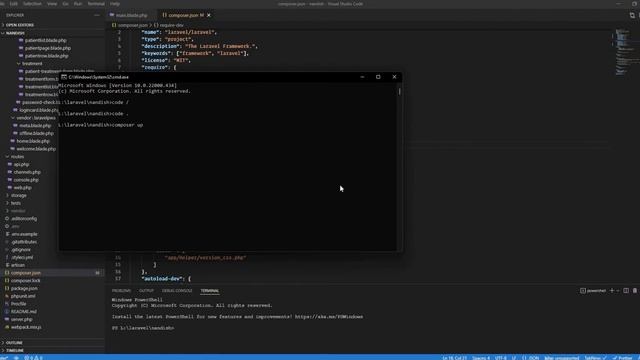
Task: Click the new terminal plus icon
Action: click(611, 291)
